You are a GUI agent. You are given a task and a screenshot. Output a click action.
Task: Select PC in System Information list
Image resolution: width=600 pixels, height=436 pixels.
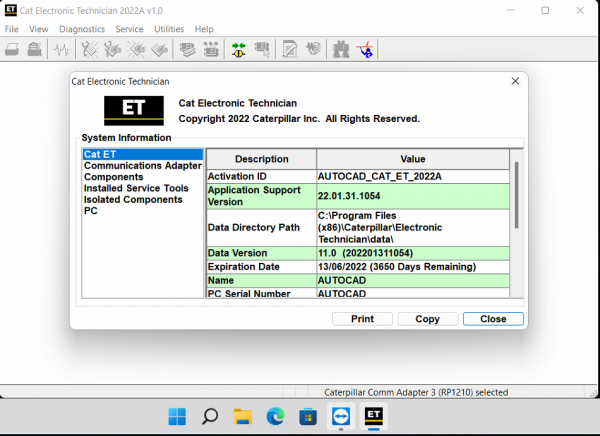coord(143,211)
